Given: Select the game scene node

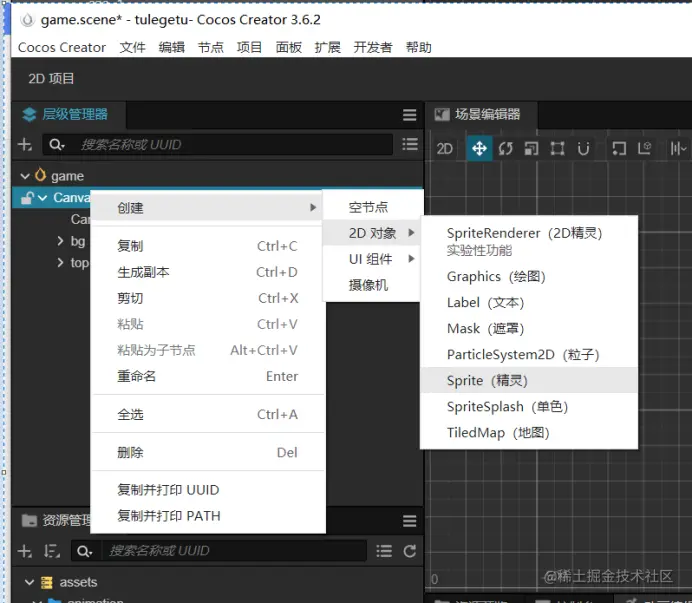Looking at the screenshot, I should point(68,176).
